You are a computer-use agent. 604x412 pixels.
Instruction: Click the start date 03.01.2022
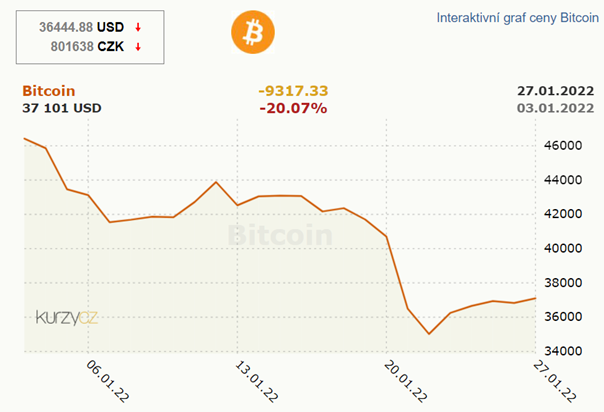pyautogui.click(x=558, y=108)
